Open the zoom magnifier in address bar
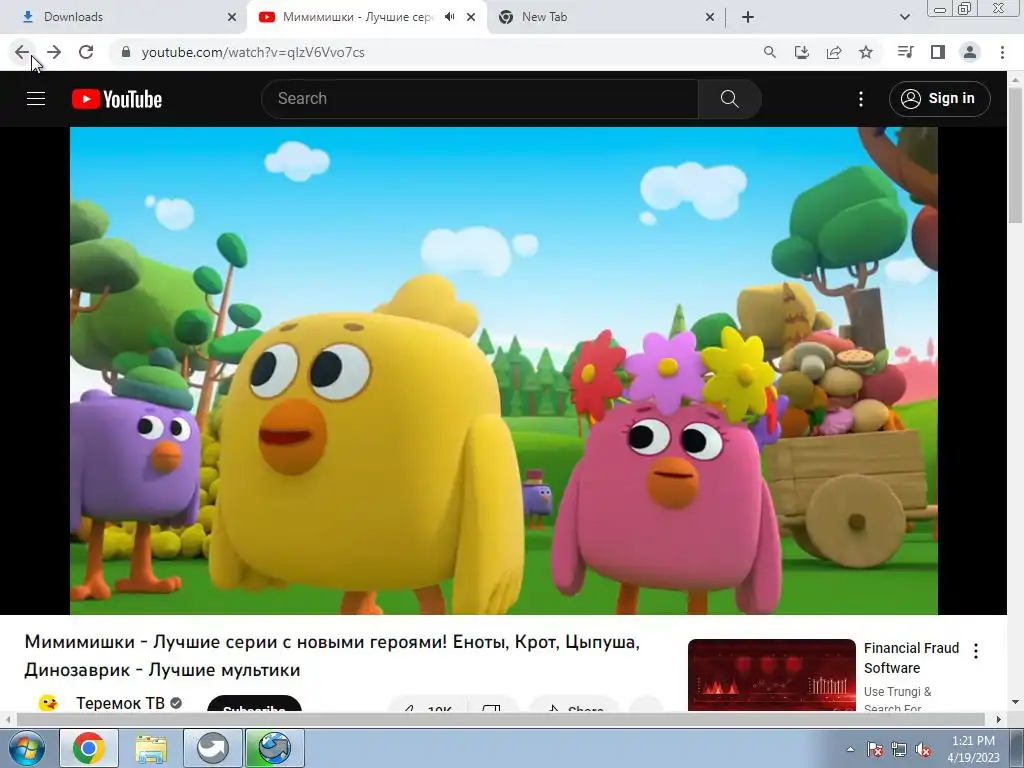The width and height of the screenshot is (1024, 768). (x=770, y=52)
